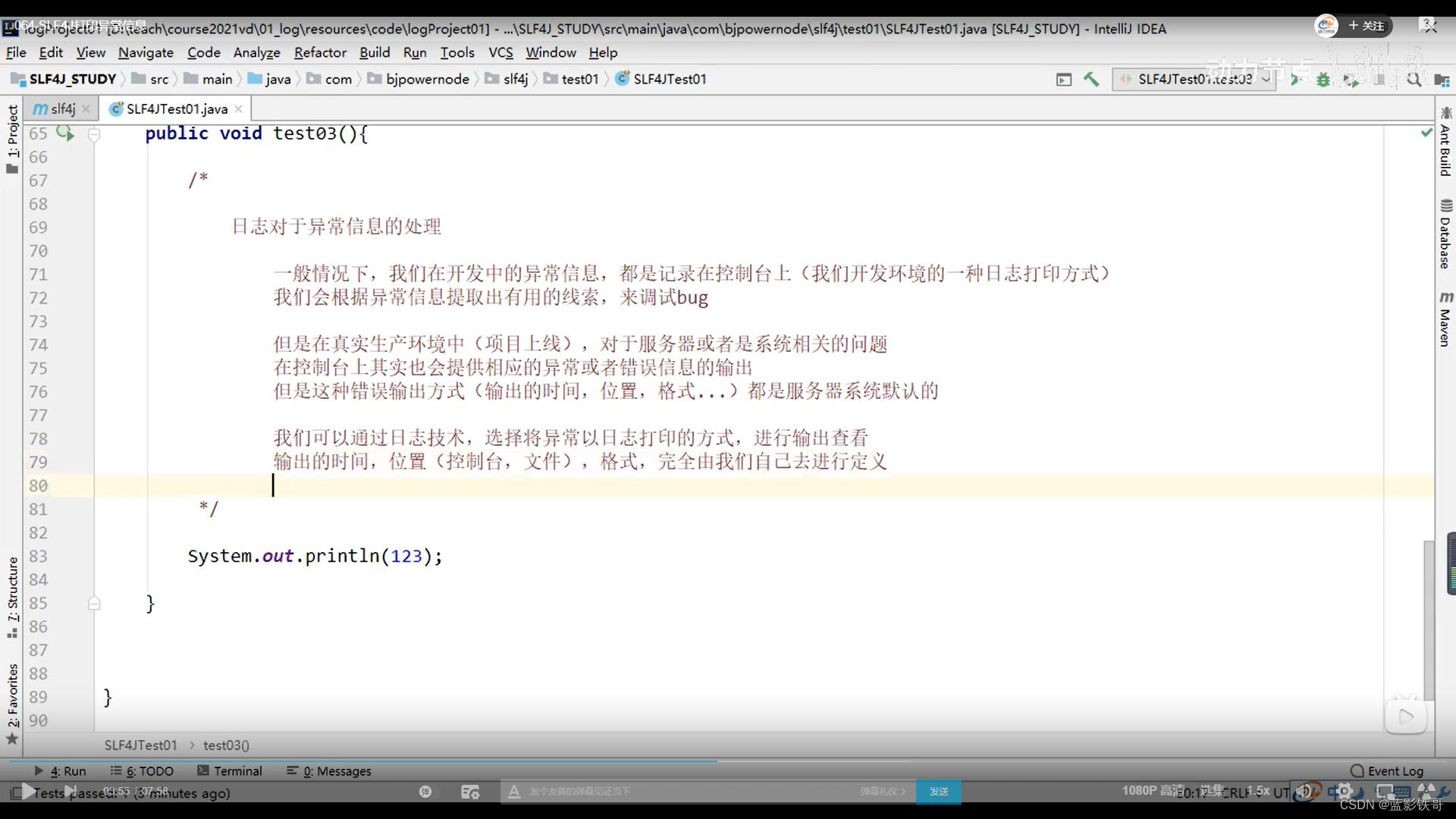Click the Search Everywhere magnifier icon
Image resolution: width=1456 pixels, height=819 pixels.
point(1414,79)
